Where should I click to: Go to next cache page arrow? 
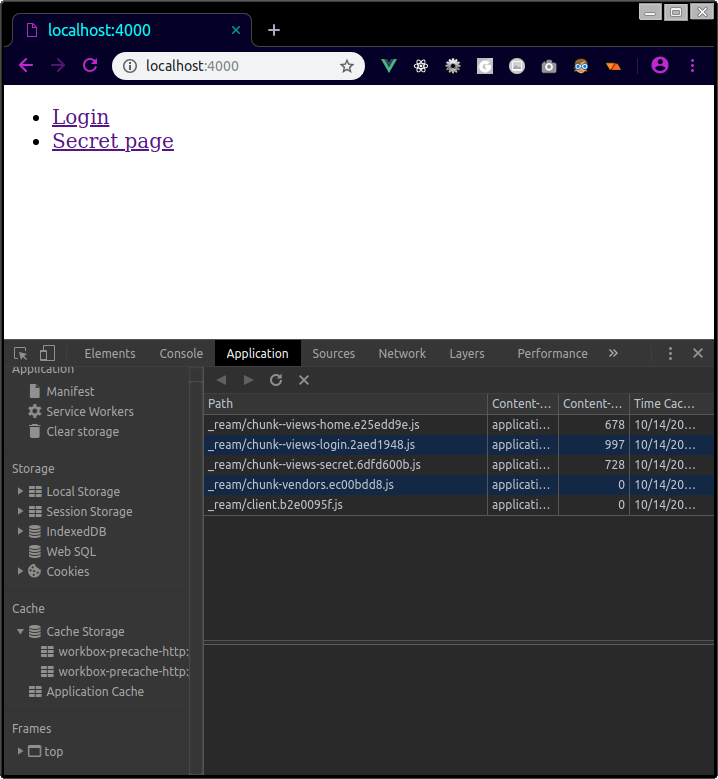(248, 380)
